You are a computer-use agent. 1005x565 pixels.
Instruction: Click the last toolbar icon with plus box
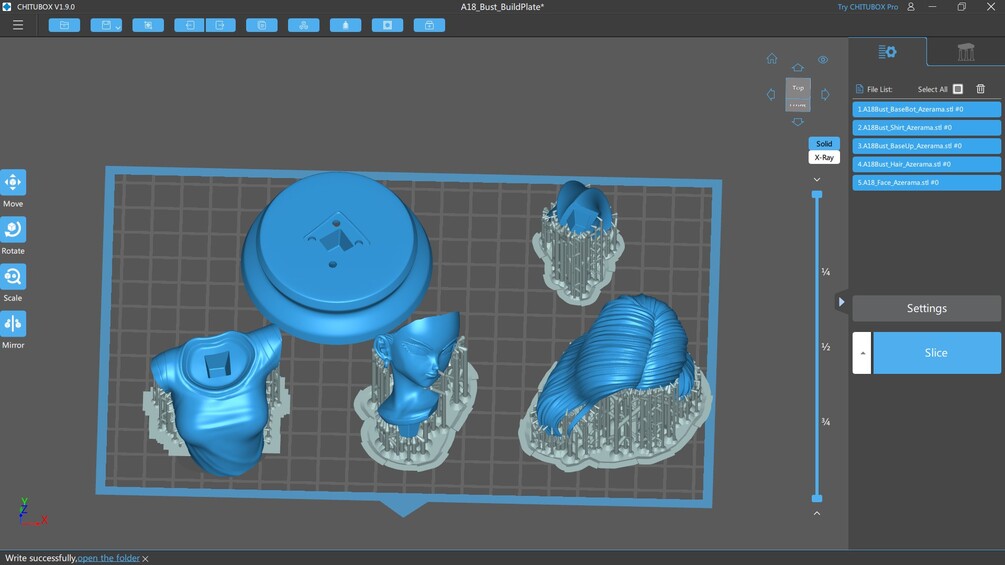429,26
